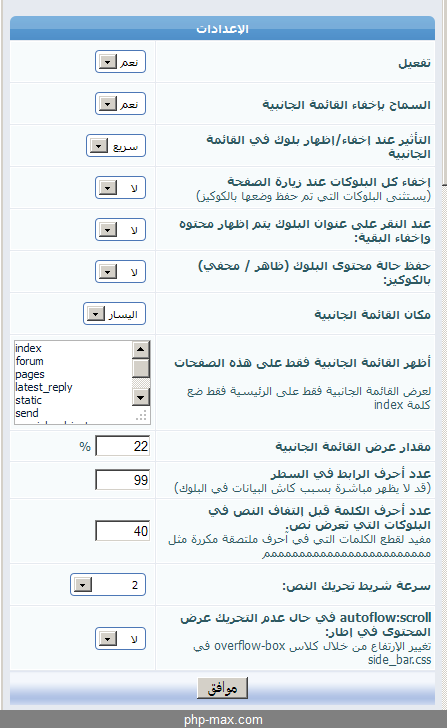
Task: Click the عدد أحرف الرابط في السطر label
Action: click(x=351, y=474)
